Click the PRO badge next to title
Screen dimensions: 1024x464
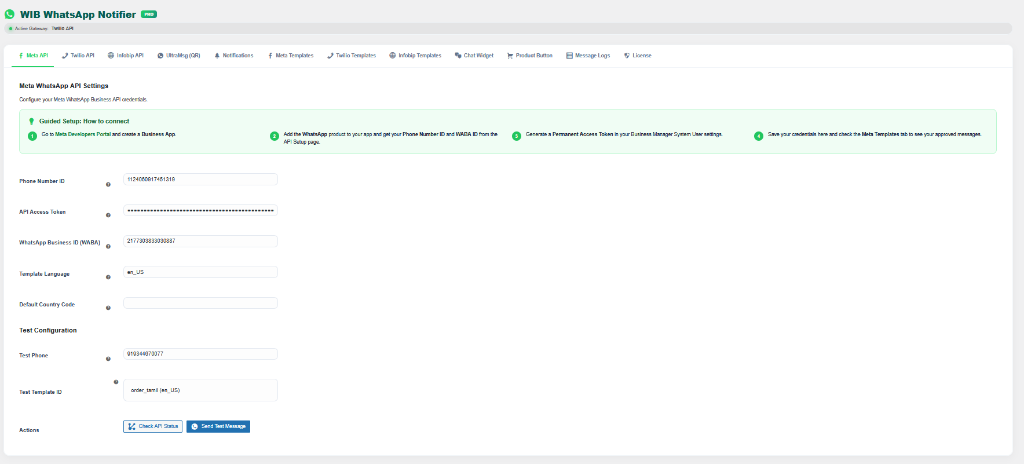(x=149, y=14)
